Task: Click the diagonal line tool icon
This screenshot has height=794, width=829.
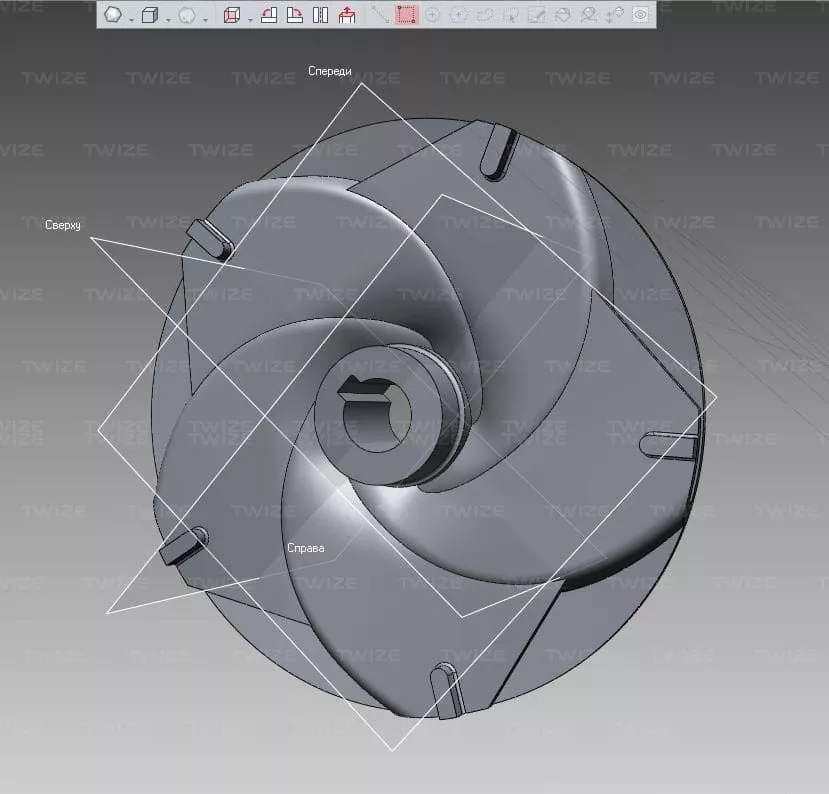Action: [x=380, y=15]
